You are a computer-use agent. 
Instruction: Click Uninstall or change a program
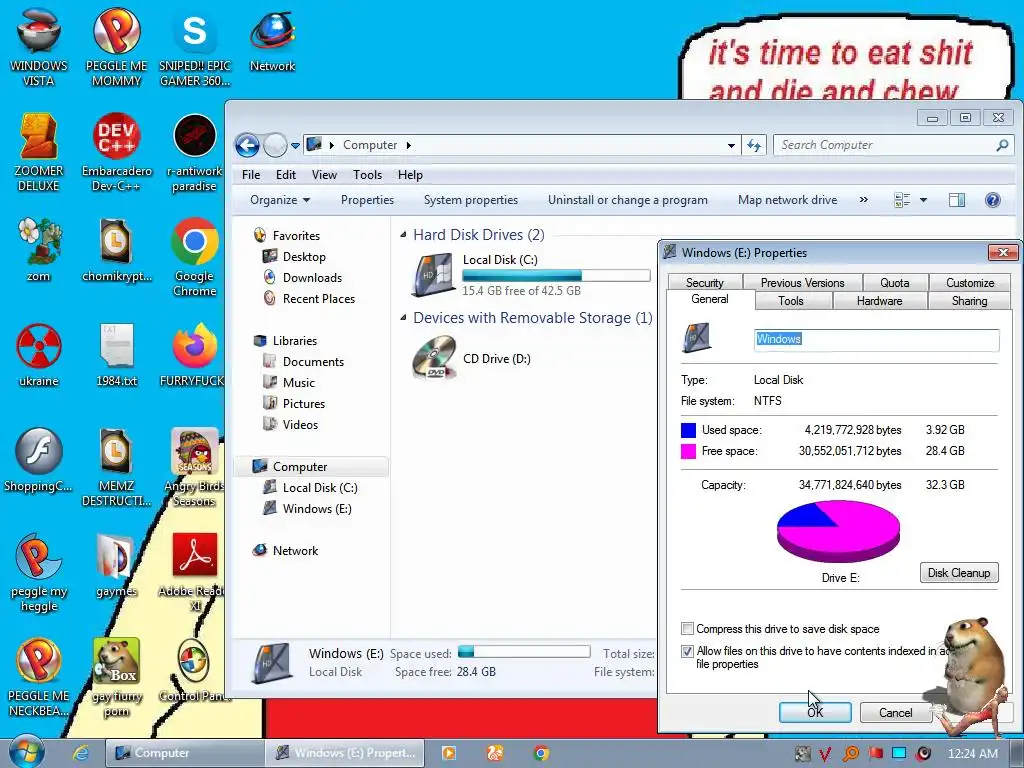point(628,200)
